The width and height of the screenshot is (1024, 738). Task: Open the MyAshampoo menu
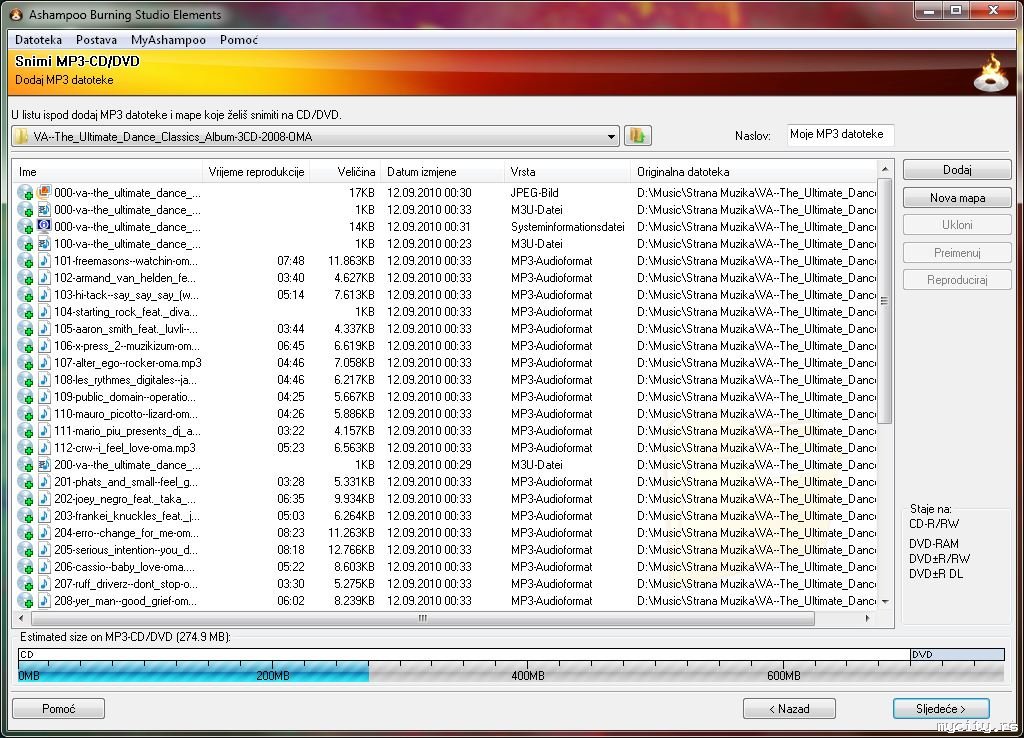pos(168,40)
